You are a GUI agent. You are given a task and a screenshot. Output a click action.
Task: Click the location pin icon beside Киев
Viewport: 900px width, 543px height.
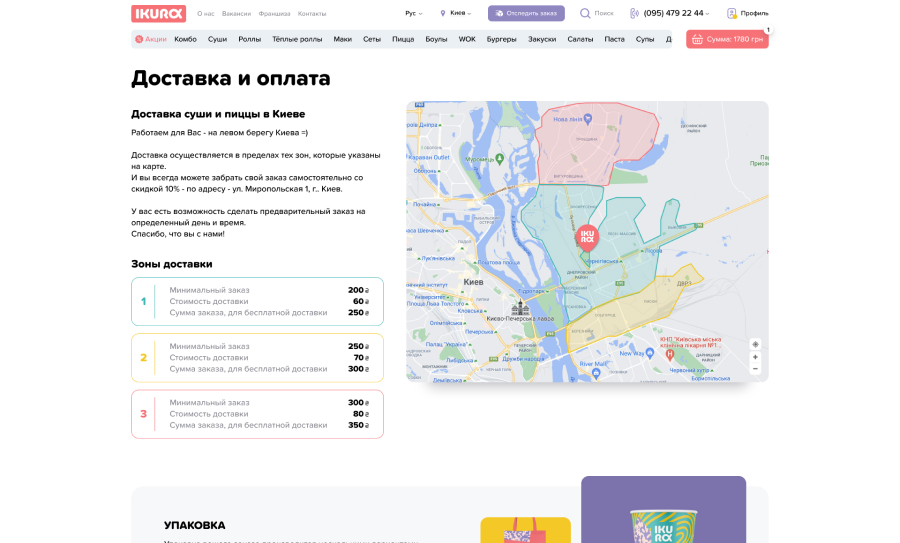(x=443, y=13)
